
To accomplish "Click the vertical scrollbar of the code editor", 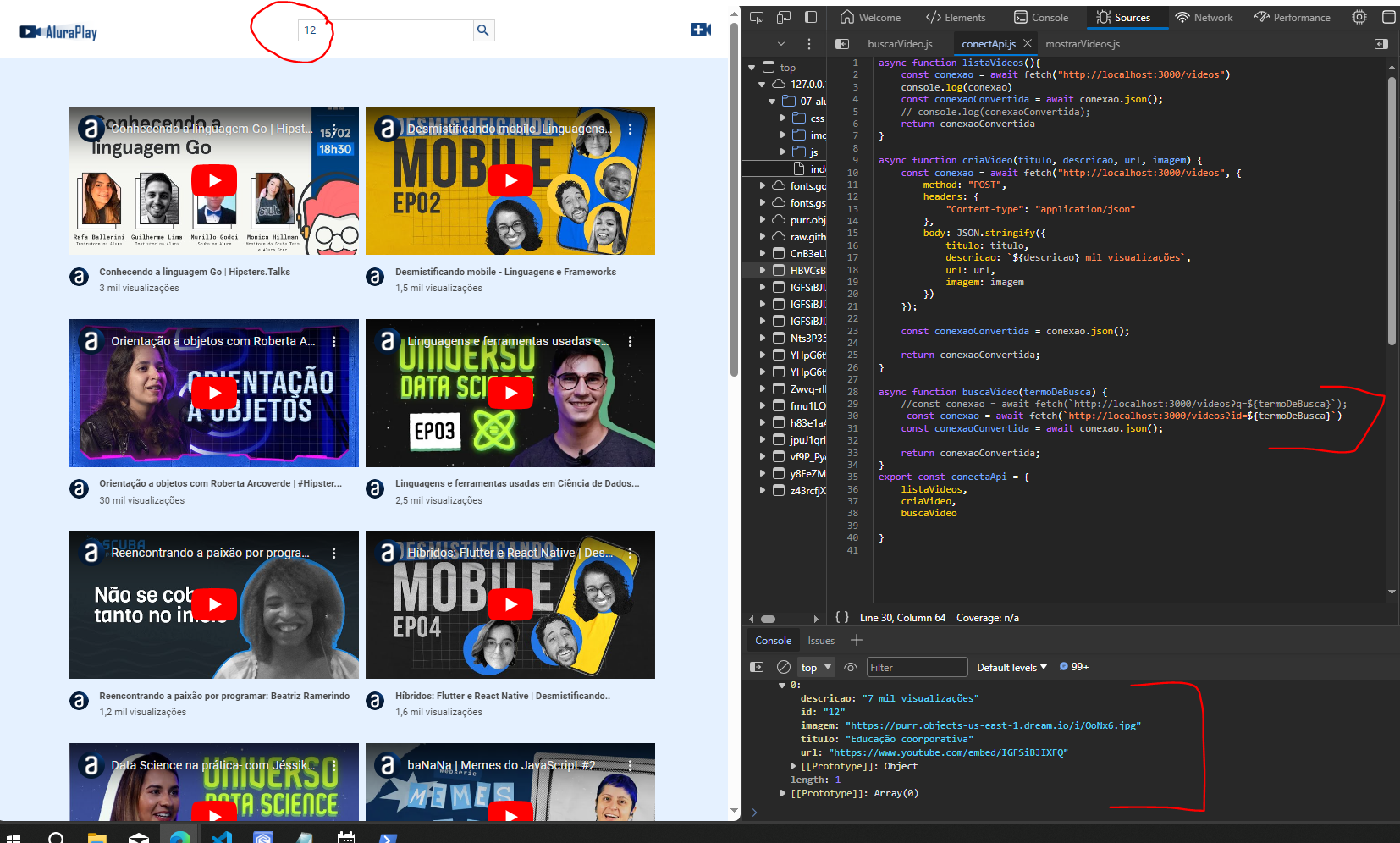I will (x=1392, y=212).
